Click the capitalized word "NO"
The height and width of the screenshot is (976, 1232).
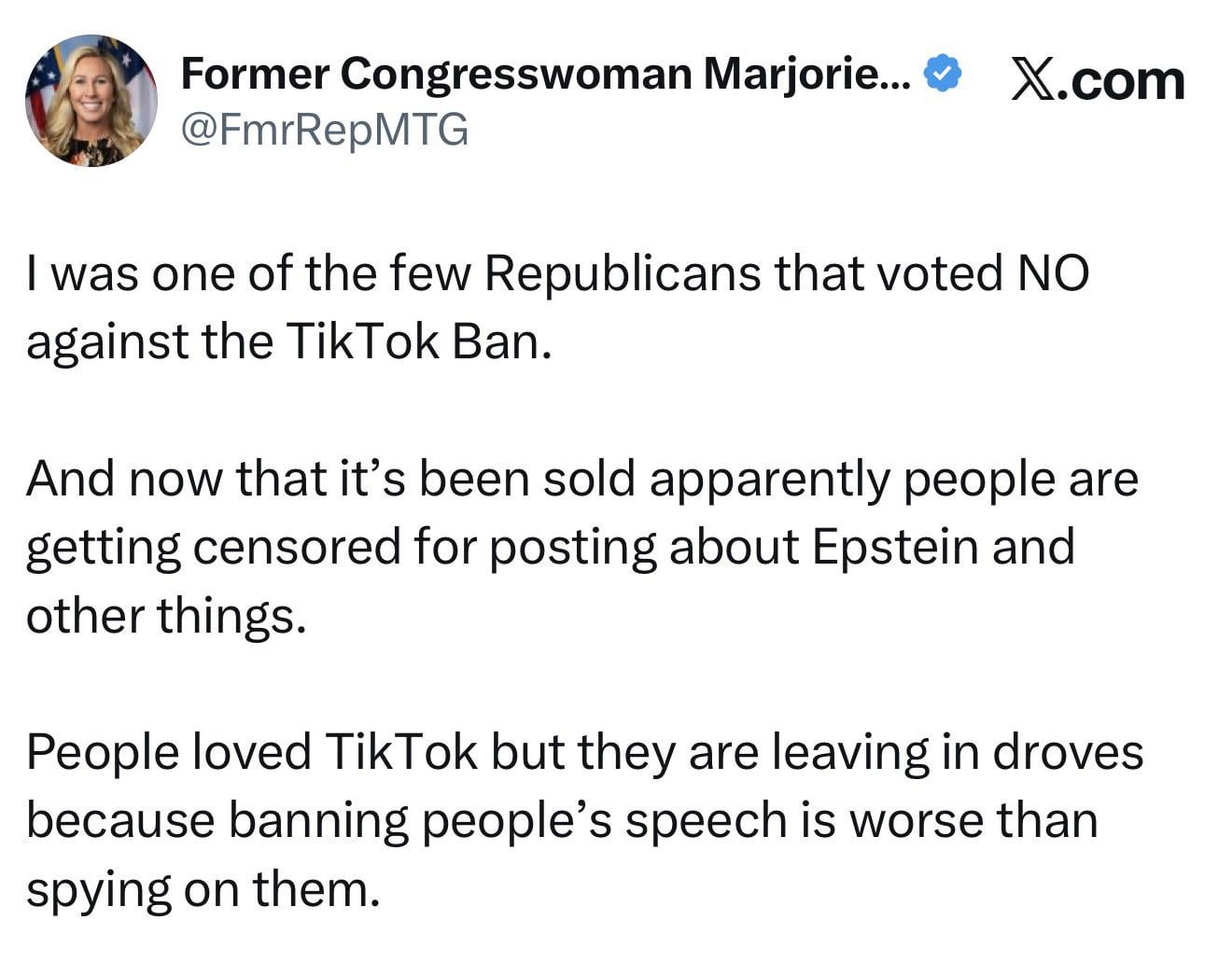1052,273
